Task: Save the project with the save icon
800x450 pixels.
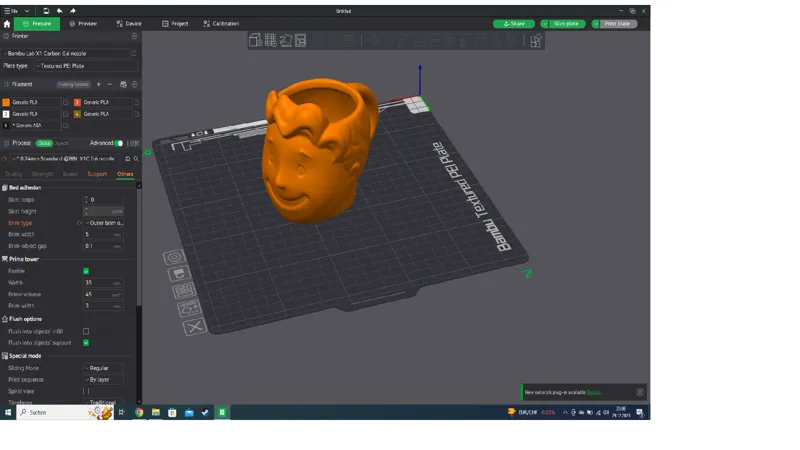Action: 46,11
